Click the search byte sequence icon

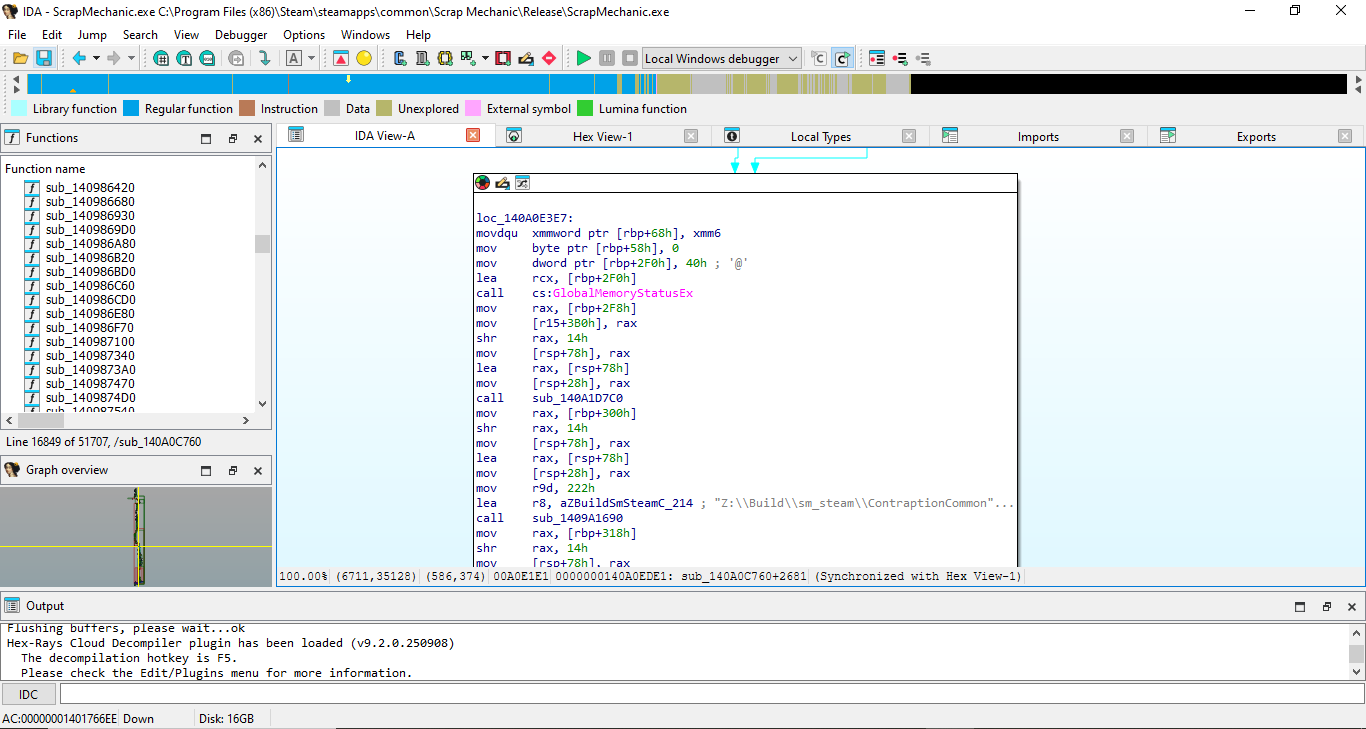[x=207, y=58]
